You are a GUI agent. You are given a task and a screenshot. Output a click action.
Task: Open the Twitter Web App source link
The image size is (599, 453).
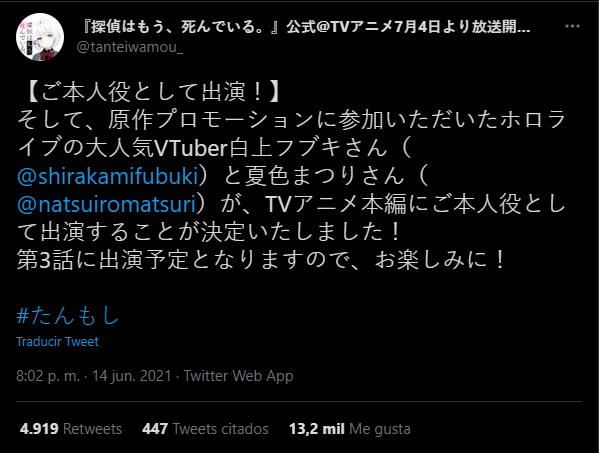[x=238, y=376]
